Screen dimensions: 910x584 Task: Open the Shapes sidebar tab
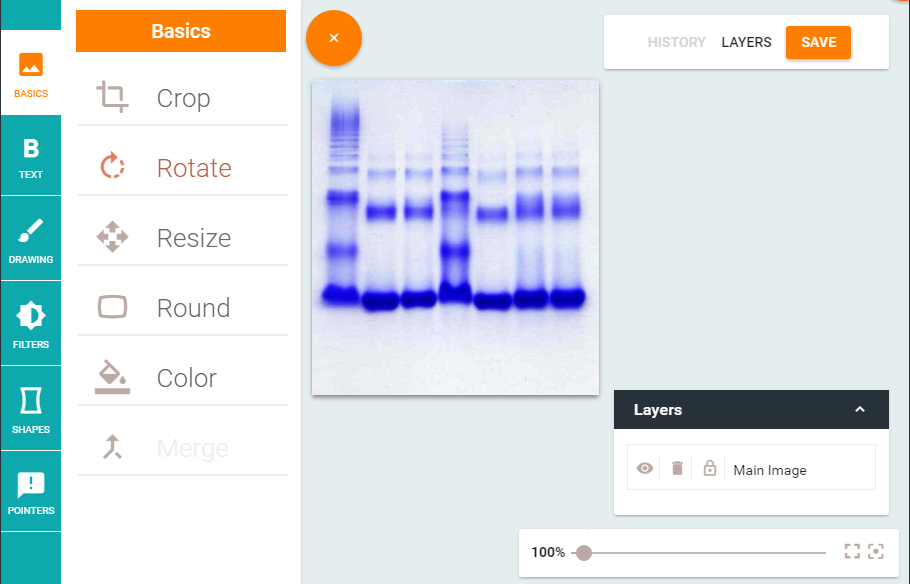31,411
